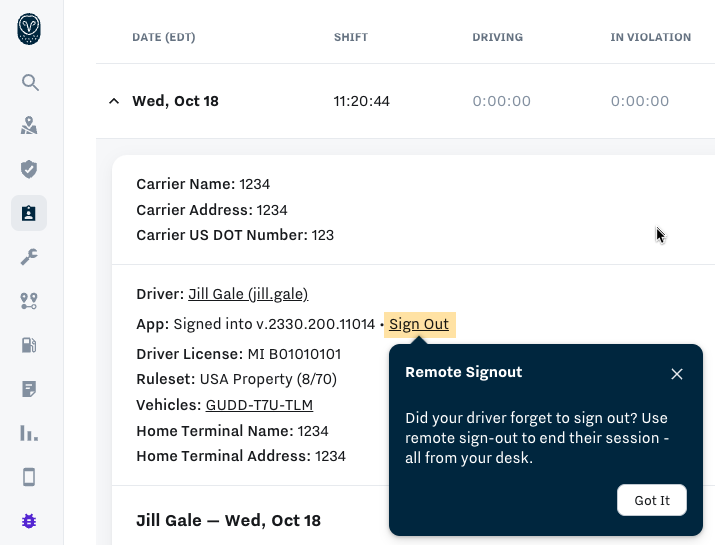Select the Compliance badge sidebar icon
The height and width of the screenshot is (545, 715).
pyautogui.click(x=29, y=213)
